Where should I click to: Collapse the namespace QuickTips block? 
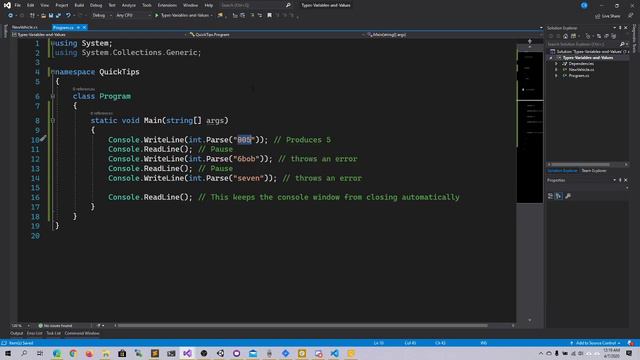click(x=53, y=72)
